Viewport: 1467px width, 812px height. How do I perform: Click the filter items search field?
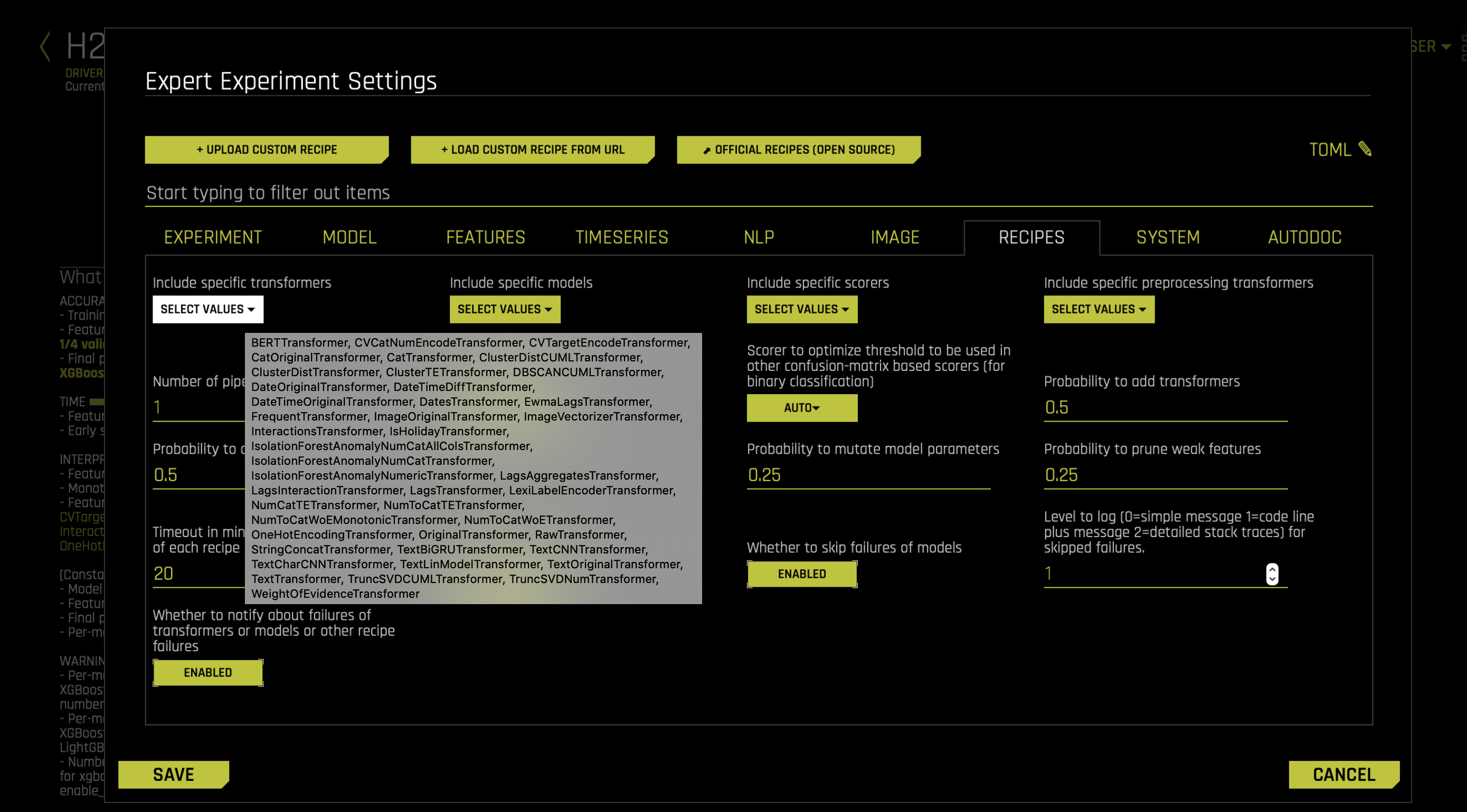[x=758, y=193]
